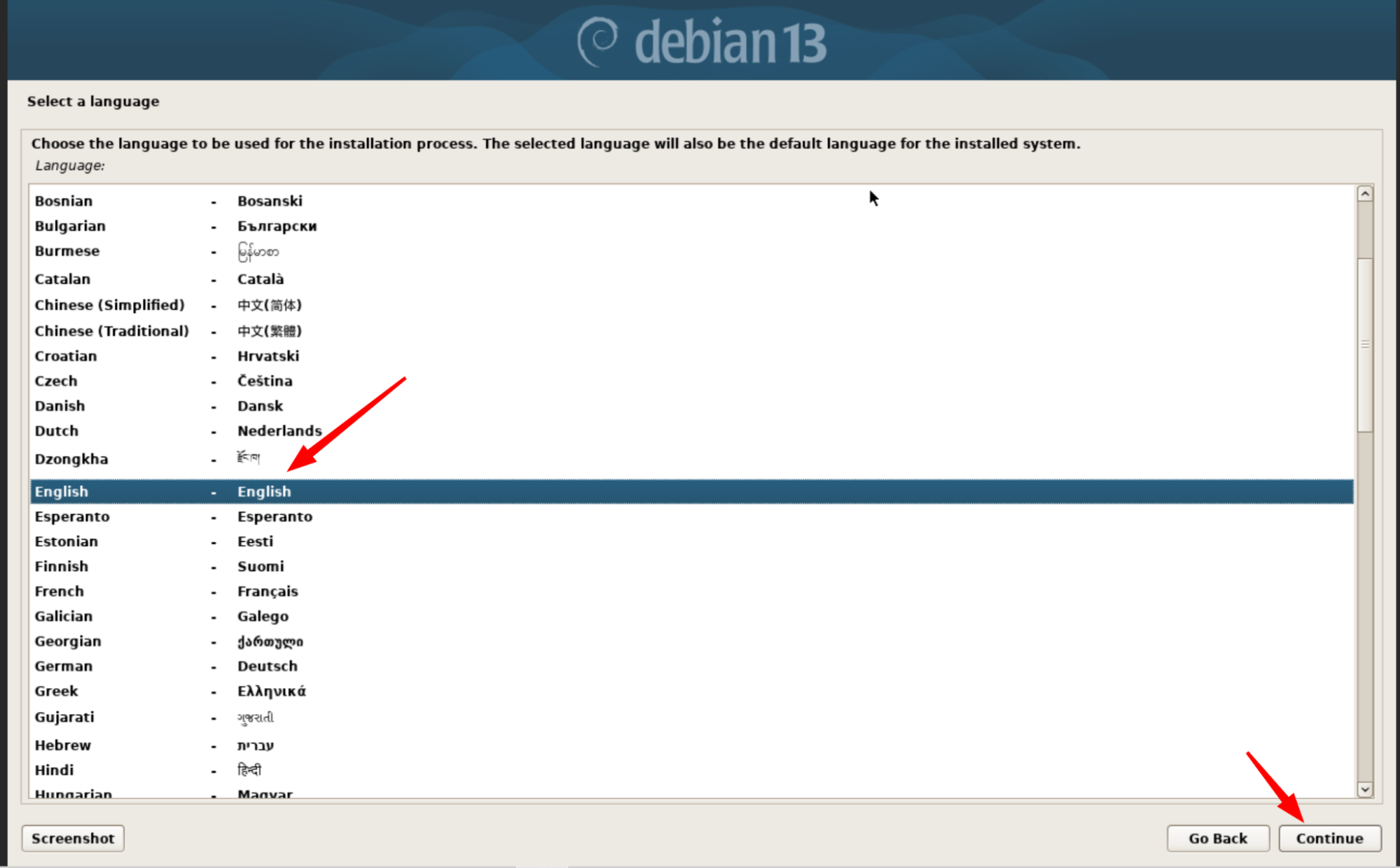
Task: Click the Go Back button
Action: coord(1218,838)
